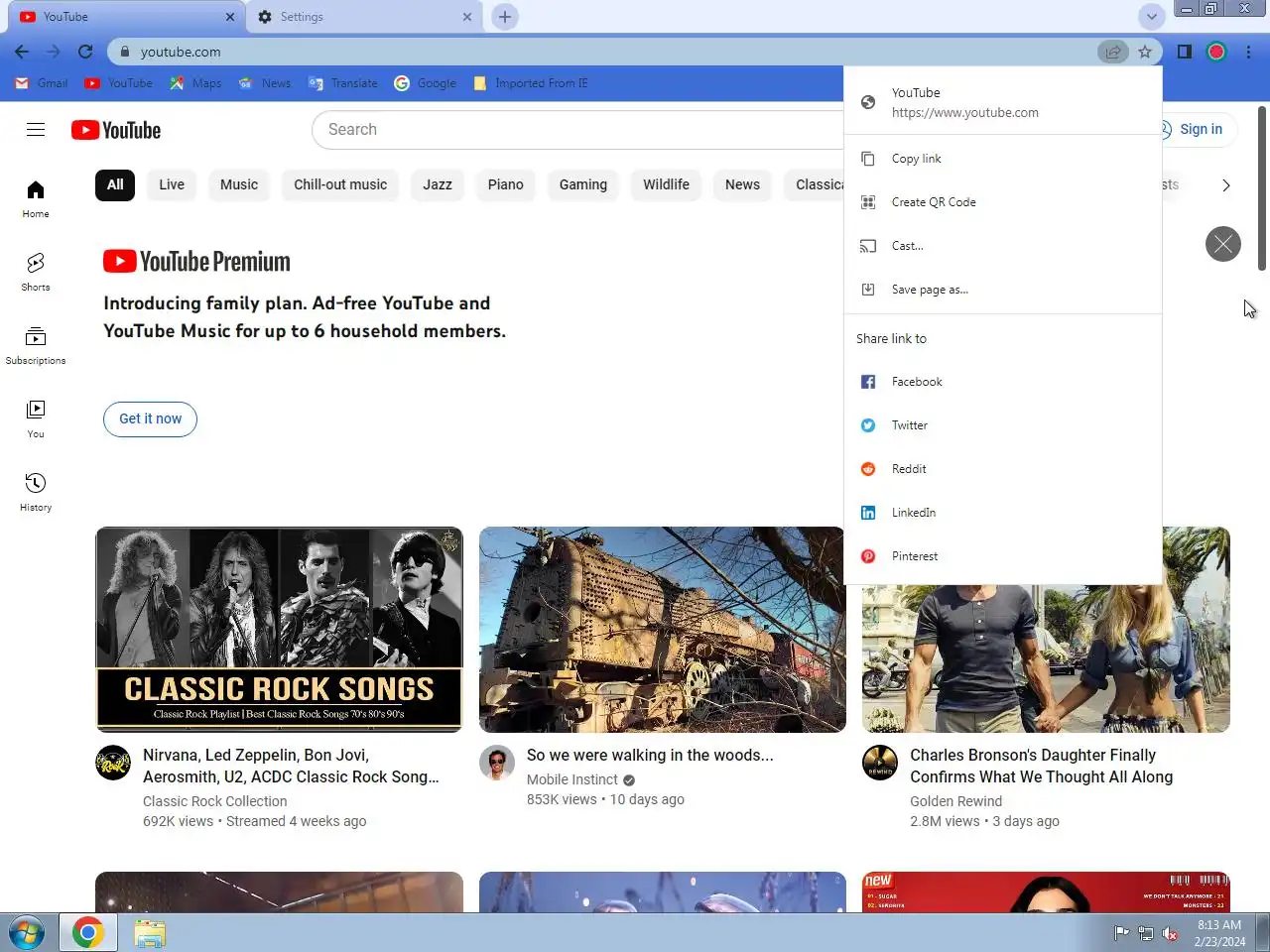Select the Music filter chip
1270x952 pixels.
click(x=239, y=184)
